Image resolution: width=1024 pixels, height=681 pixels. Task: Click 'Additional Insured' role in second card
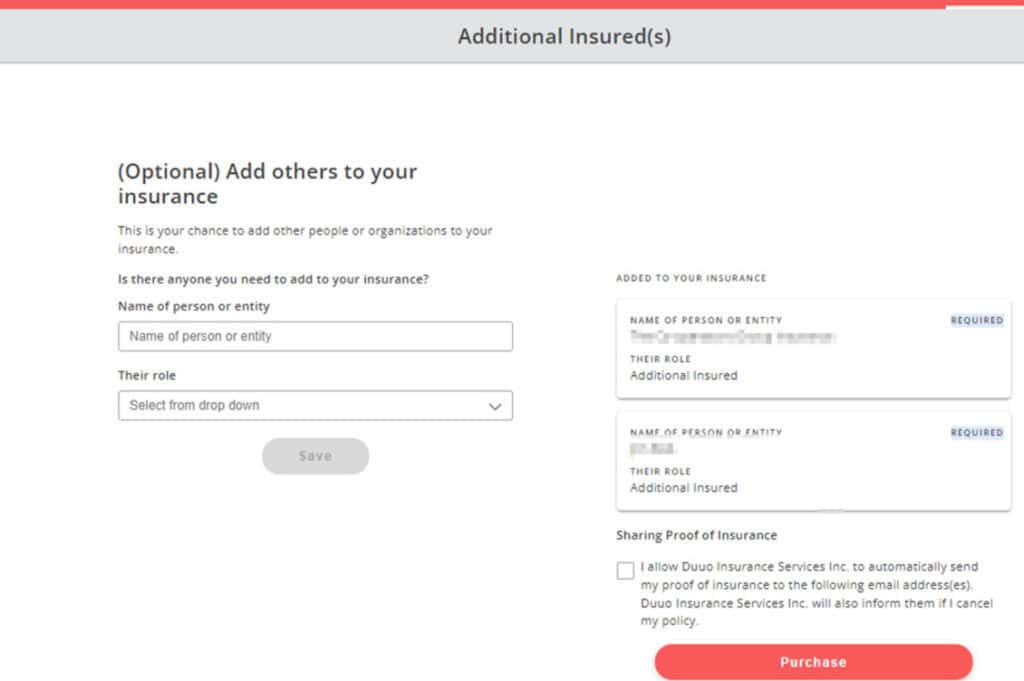click(684, 488)
